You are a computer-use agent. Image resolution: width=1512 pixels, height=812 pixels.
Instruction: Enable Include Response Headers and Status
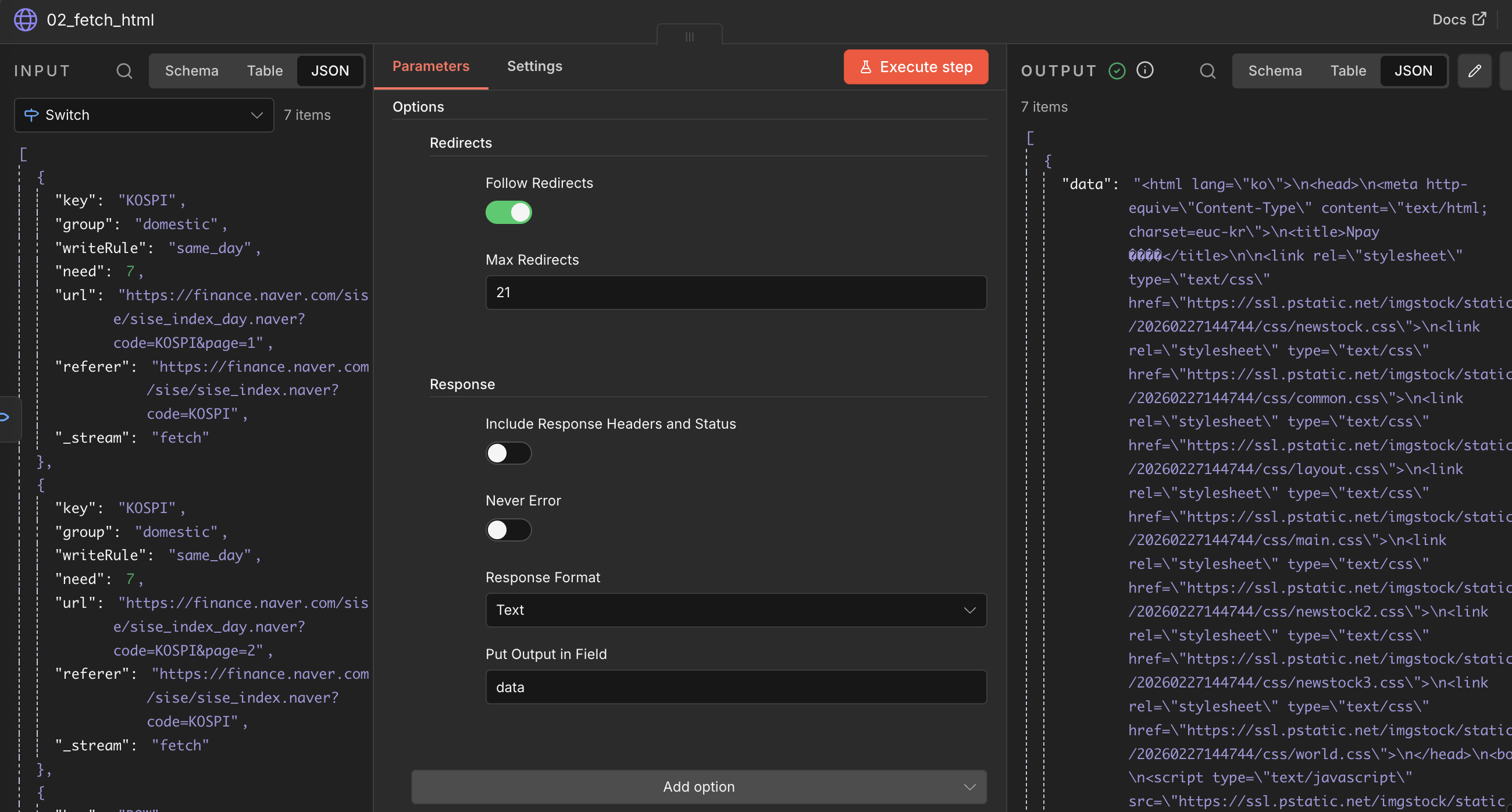click(x=508, y=453)
